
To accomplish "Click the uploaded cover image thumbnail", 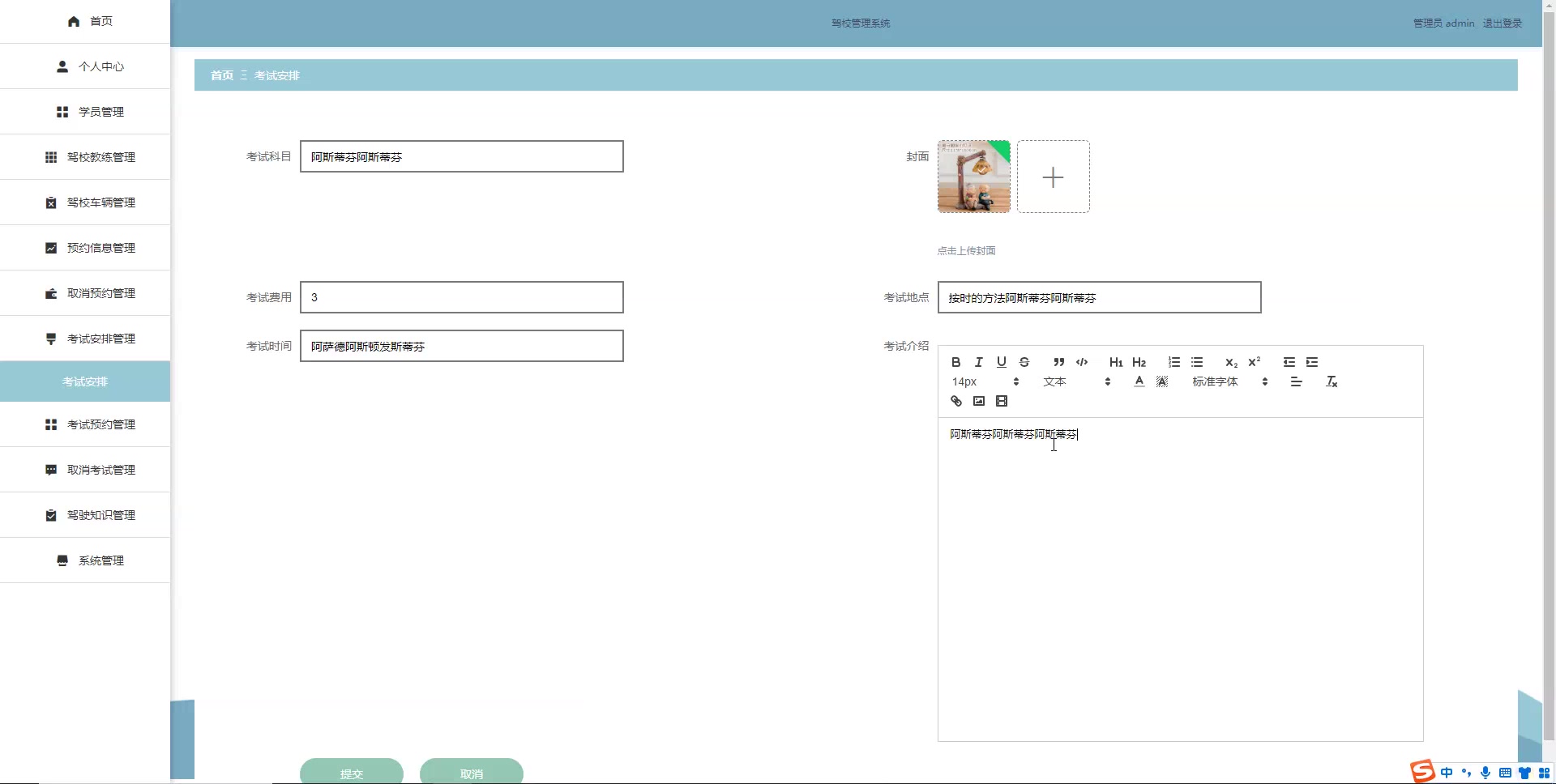I will pos(973,177).
